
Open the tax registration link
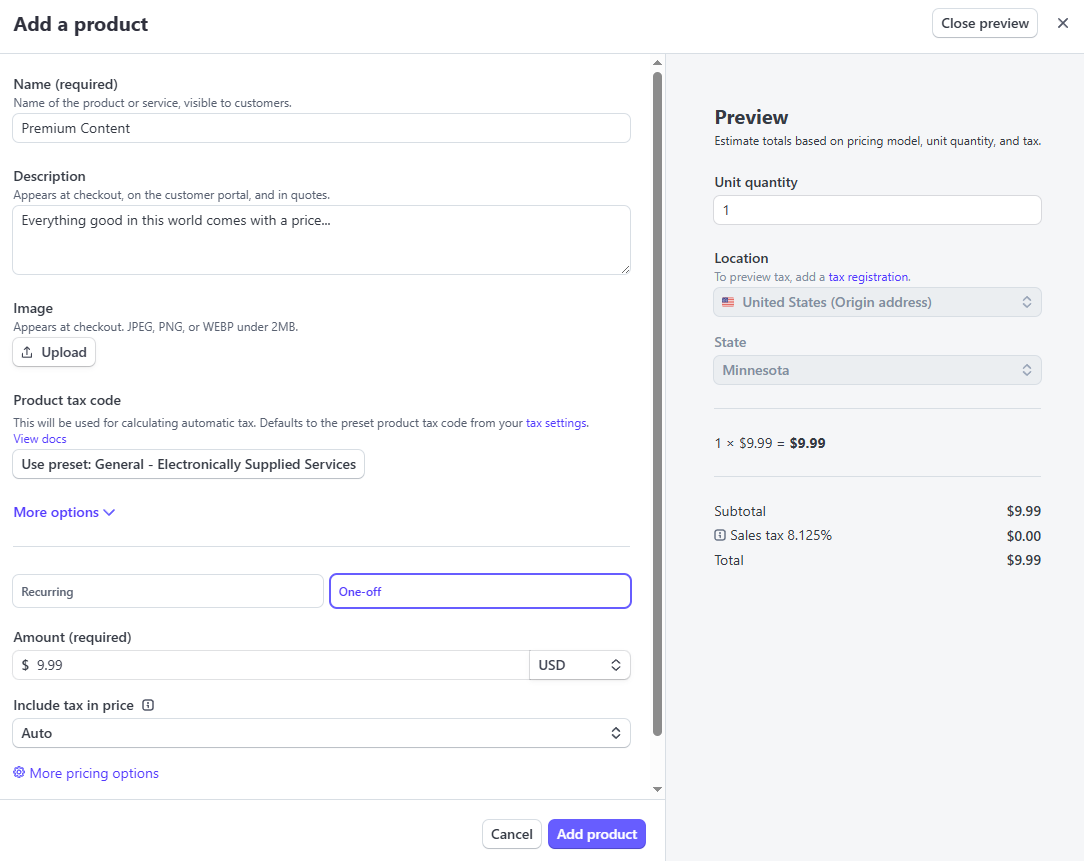point(868,277)
